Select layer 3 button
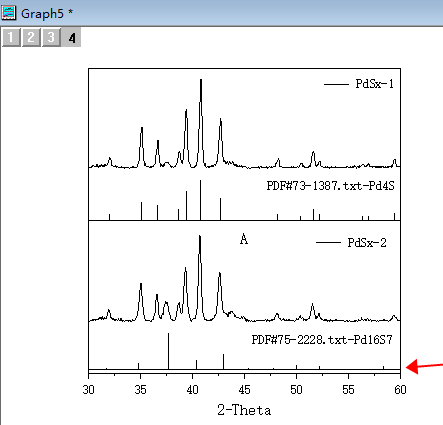Screen dimensions: 443x425 click(51, 37)
